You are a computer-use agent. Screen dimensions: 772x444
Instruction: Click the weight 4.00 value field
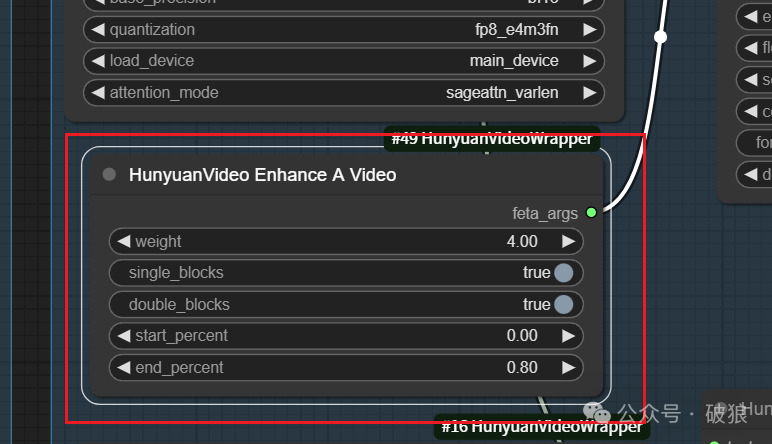pos(346,241)
